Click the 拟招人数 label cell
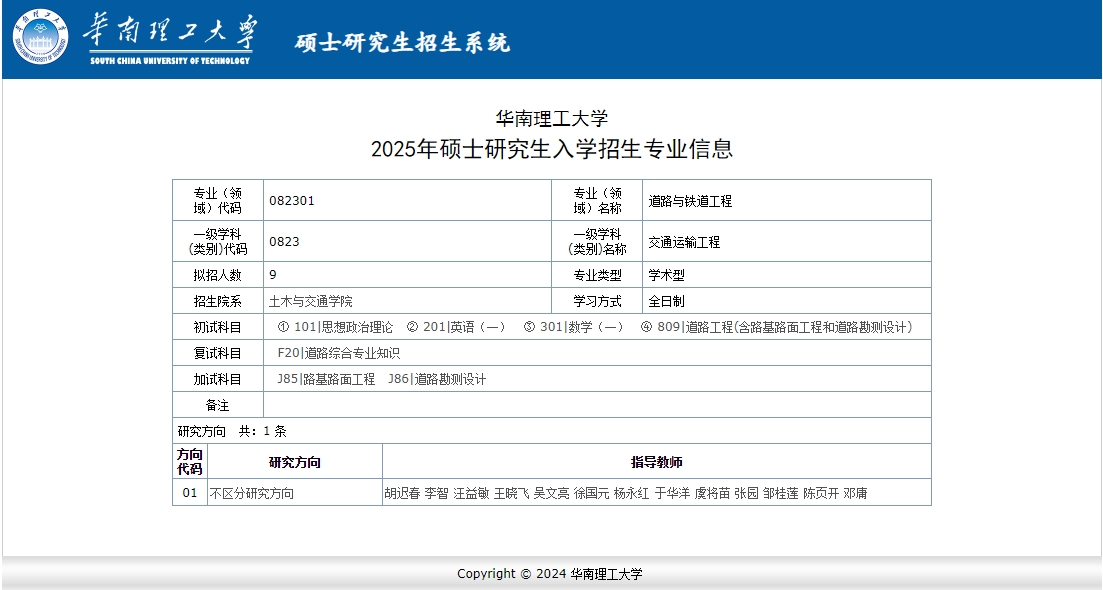The image size is (1103, 590). click(218, 275)
